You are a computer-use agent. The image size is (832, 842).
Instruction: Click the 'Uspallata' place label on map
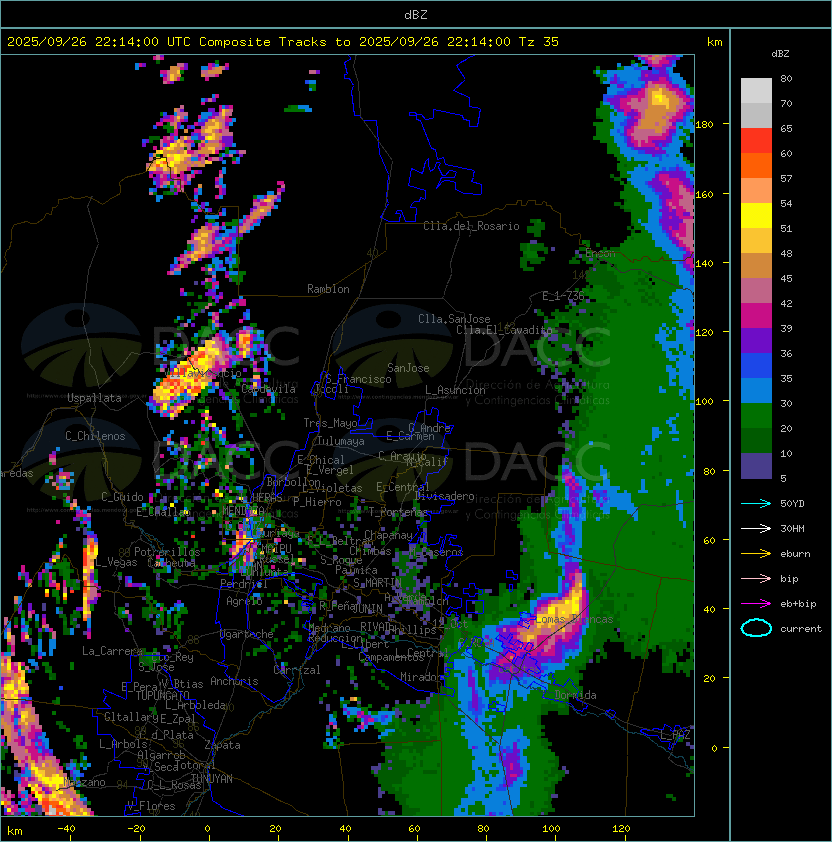(x=94, y=398)
